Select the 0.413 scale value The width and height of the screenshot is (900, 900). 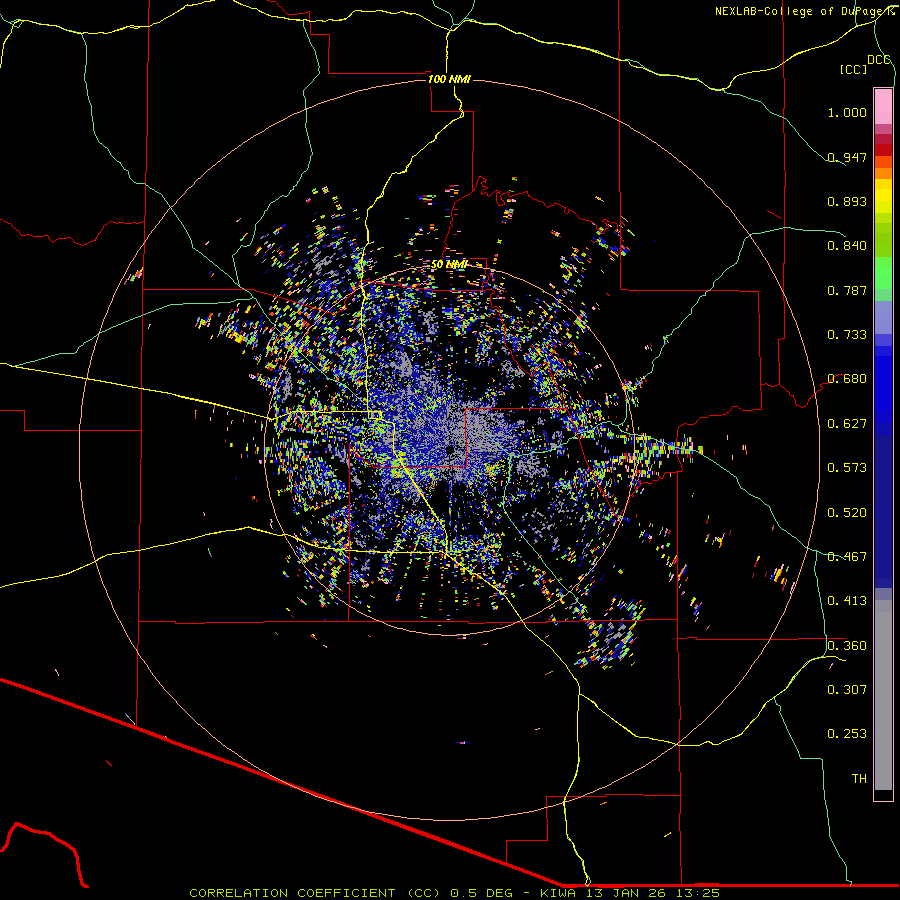click(x=847, y=601)
